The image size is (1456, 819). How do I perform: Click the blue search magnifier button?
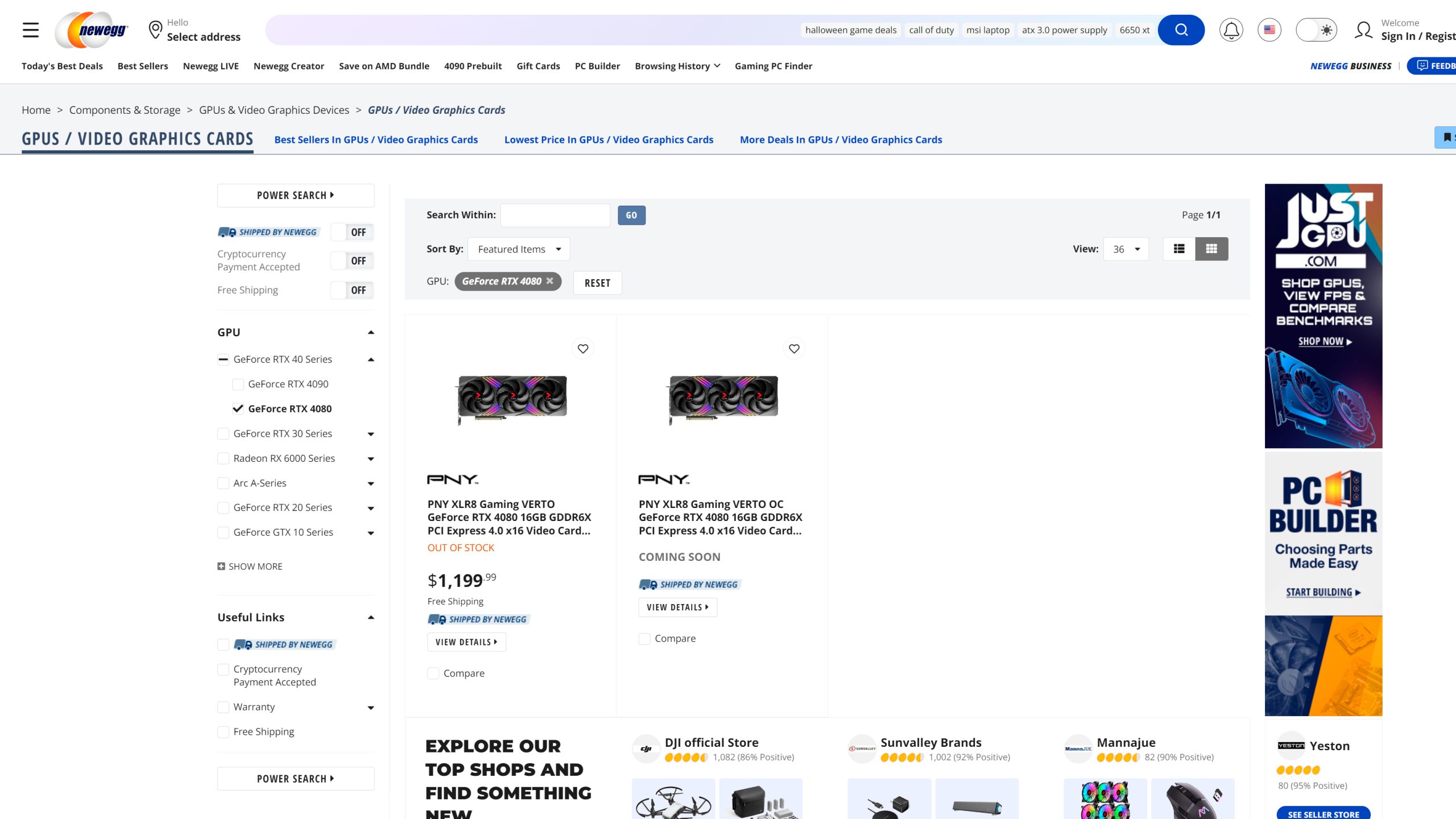click(x=1181, y=30)
